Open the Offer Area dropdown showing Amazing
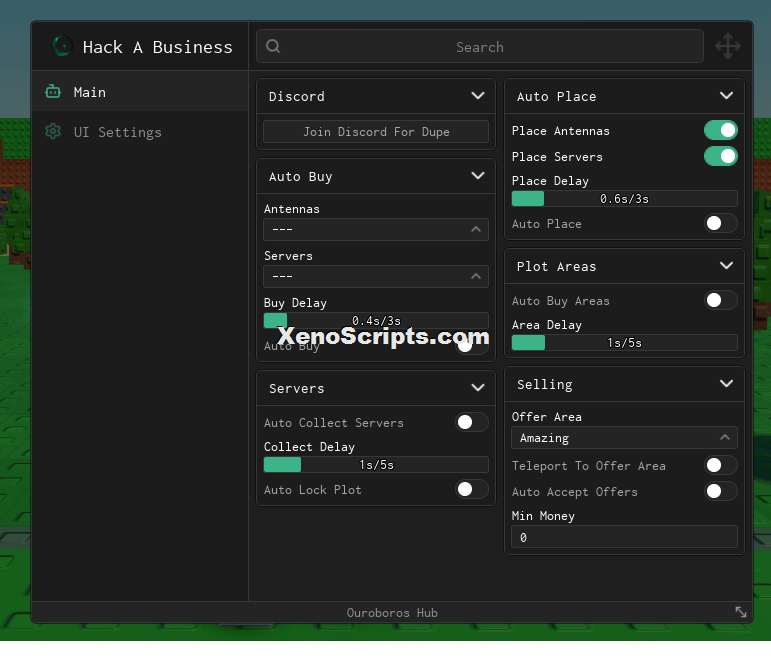The width and height of the screenshot is (771, 671). pos(624,438)
